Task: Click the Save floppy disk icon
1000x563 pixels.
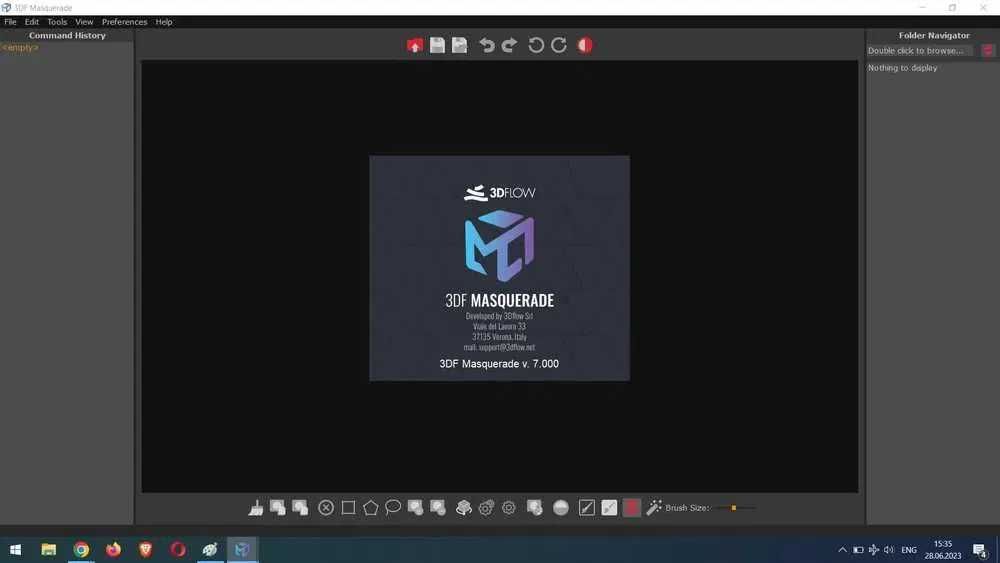Action: pyautogui.click(x=437, y=45)
